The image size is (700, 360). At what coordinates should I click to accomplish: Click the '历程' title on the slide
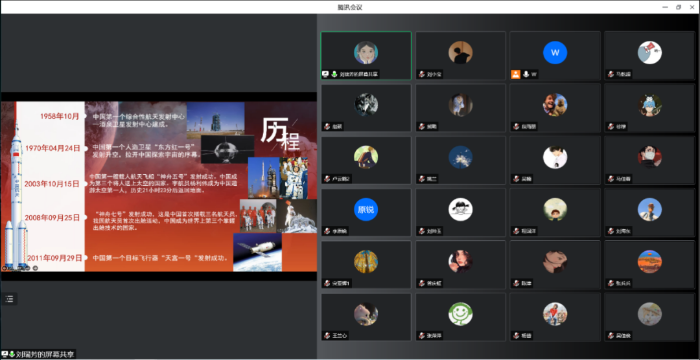coord(281,134)
